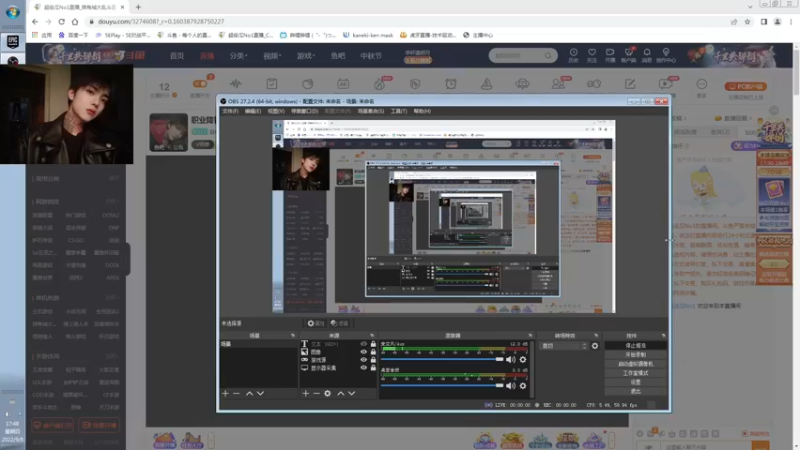Screen dimensions: 800x450
Task: Open settings gear for microphone audio channel
Action: (522, 360)
